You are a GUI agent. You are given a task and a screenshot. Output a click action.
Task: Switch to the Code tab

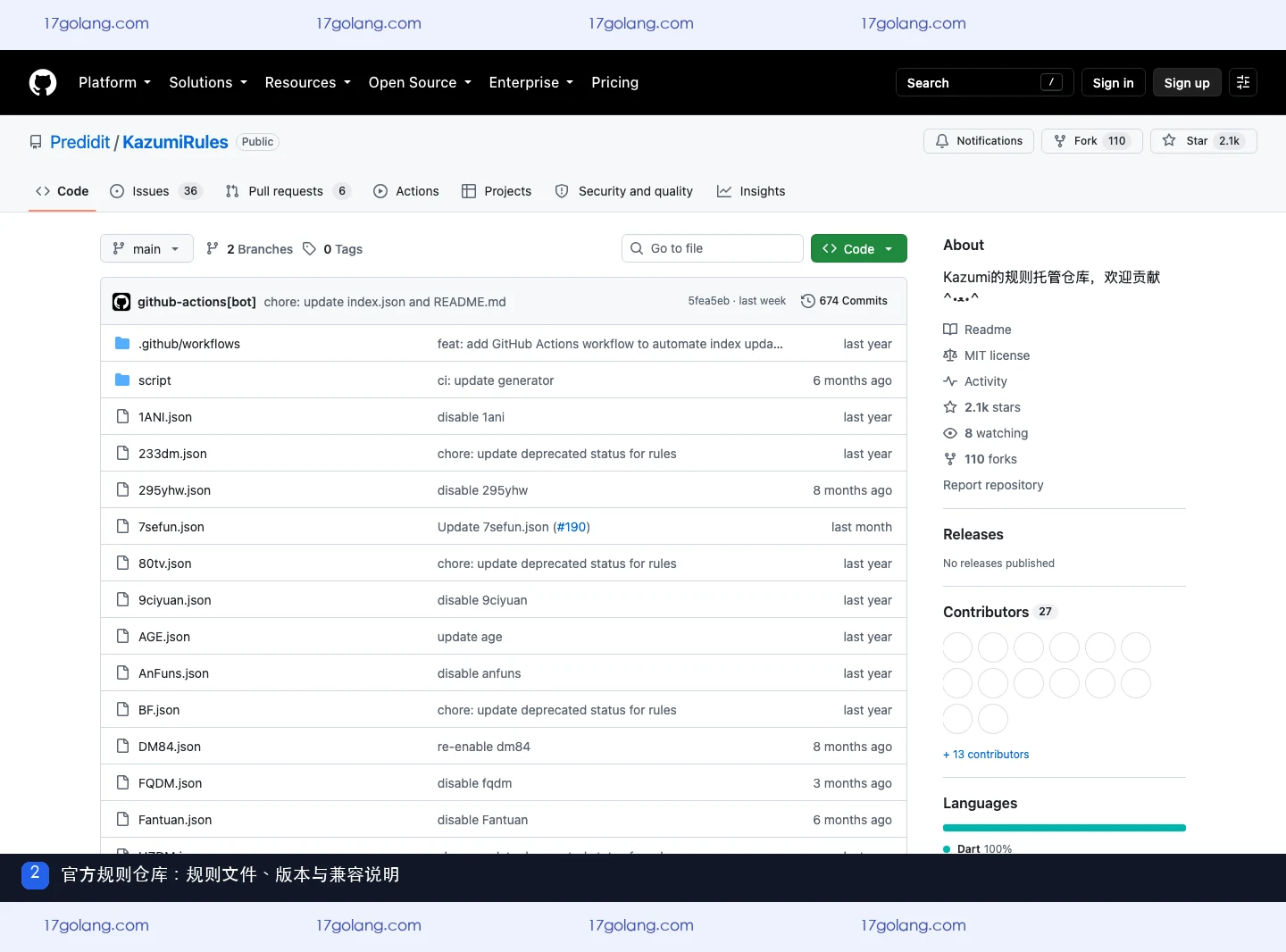[63, 191]
